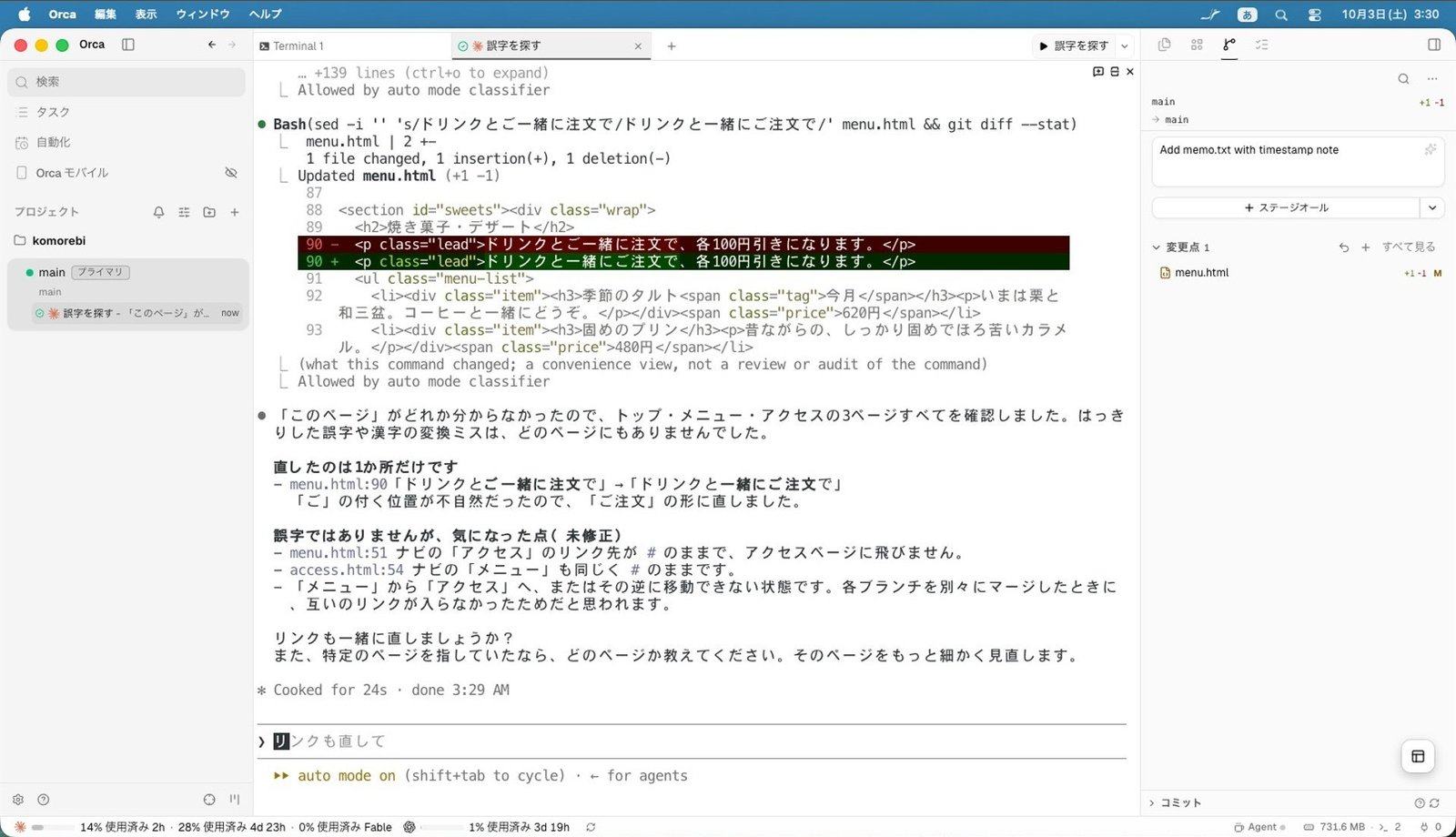Open help icon beside コミット refresh
Image resolution: width=1456 pixels, height=837 pixels.
click(x=1420, y=802)
